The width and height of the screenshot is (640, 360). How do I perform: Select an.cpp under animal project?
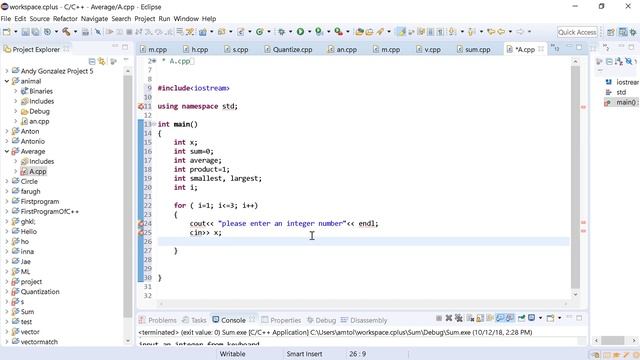(x=39, y=121)
